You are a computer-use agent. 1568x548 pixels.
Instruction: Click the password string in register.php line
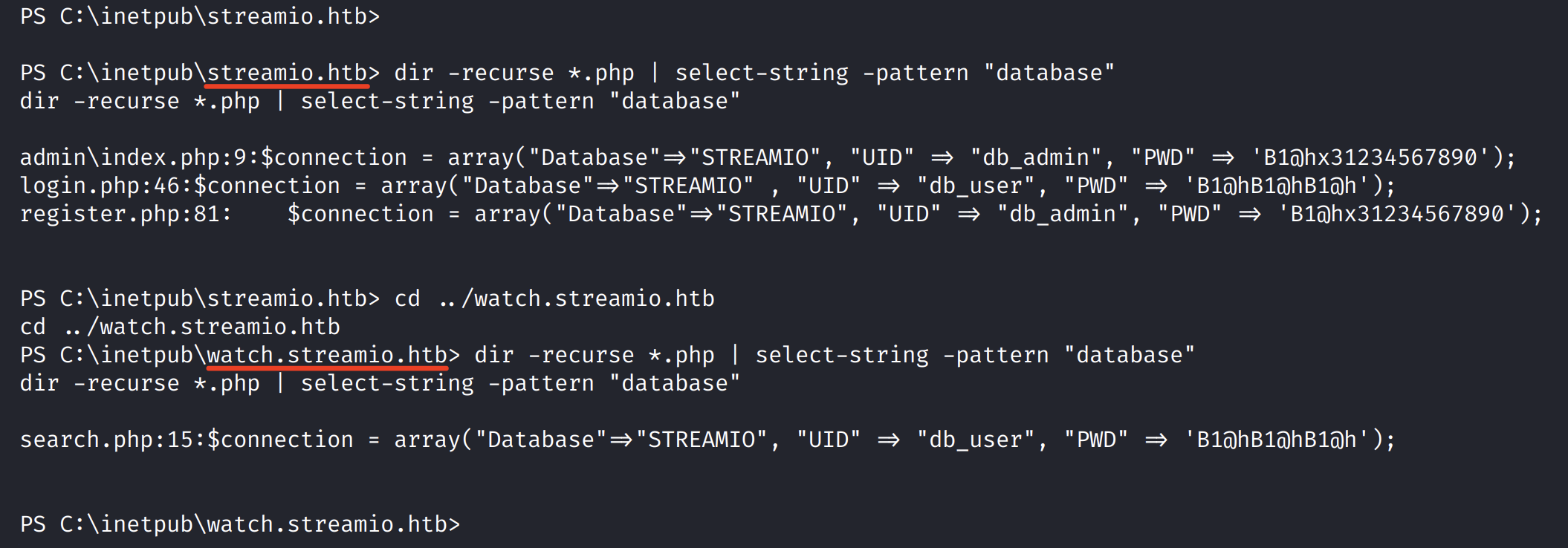click(x=1396, y=214)
